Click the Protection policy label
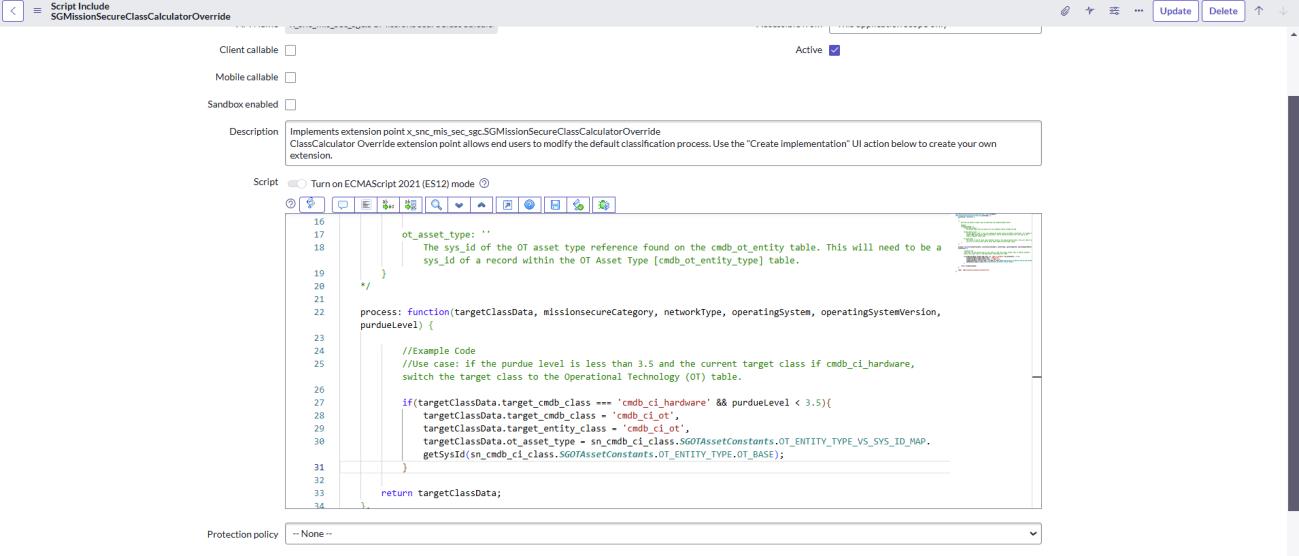This screenshot has height=556, width=1299. [x=242, y=534]
